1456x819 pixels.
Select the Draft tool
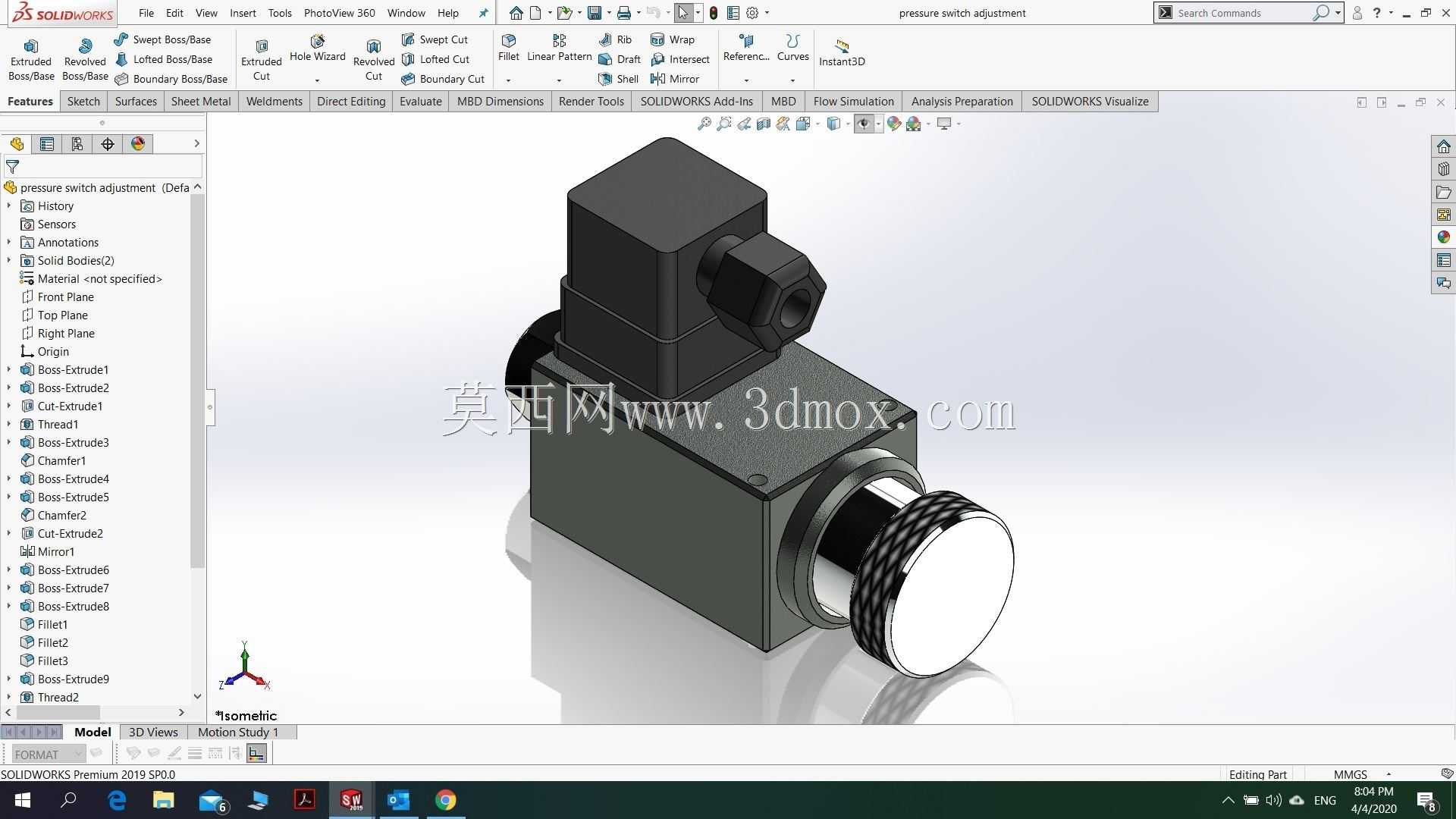pyautogui.click(x=620, y=59)
